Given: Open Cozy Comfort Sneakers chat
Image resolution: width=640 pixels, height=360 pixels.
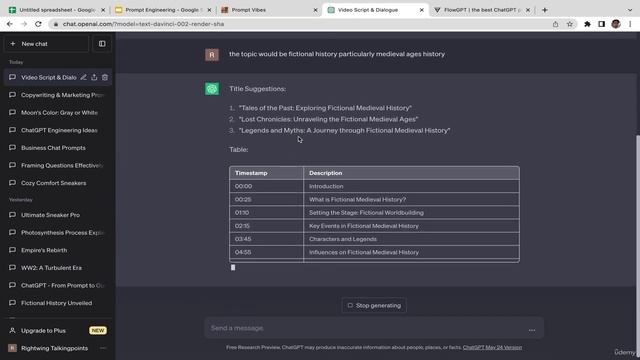Looking at the screenshot, I should [58, 183].
